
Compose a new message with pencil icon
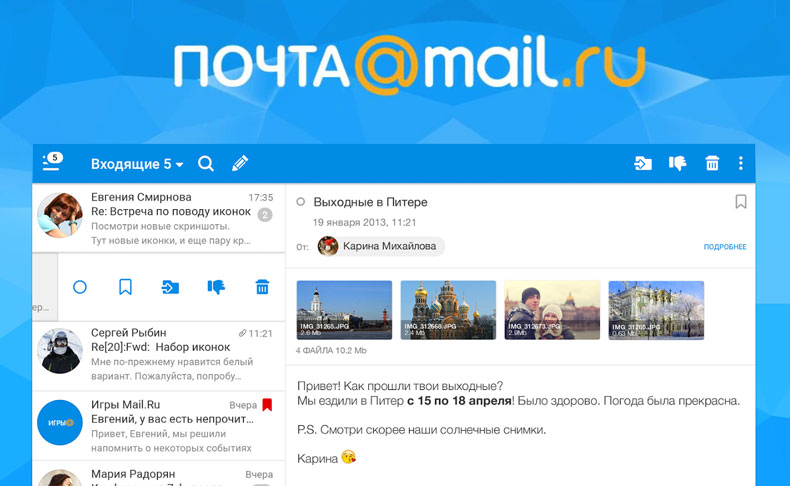(240, 163)
